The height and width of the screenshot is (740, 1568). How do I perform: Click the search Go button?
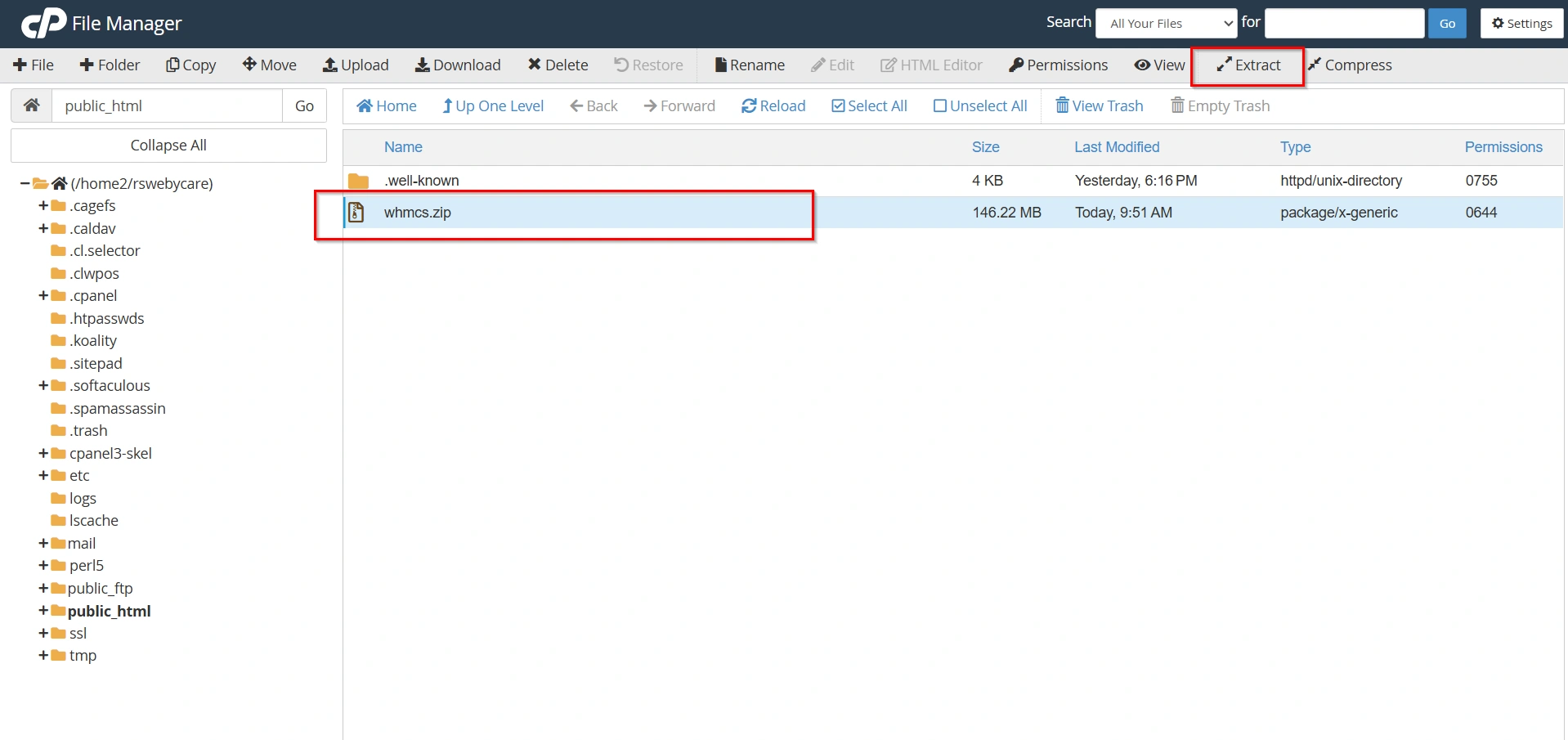click(1447, 23)
